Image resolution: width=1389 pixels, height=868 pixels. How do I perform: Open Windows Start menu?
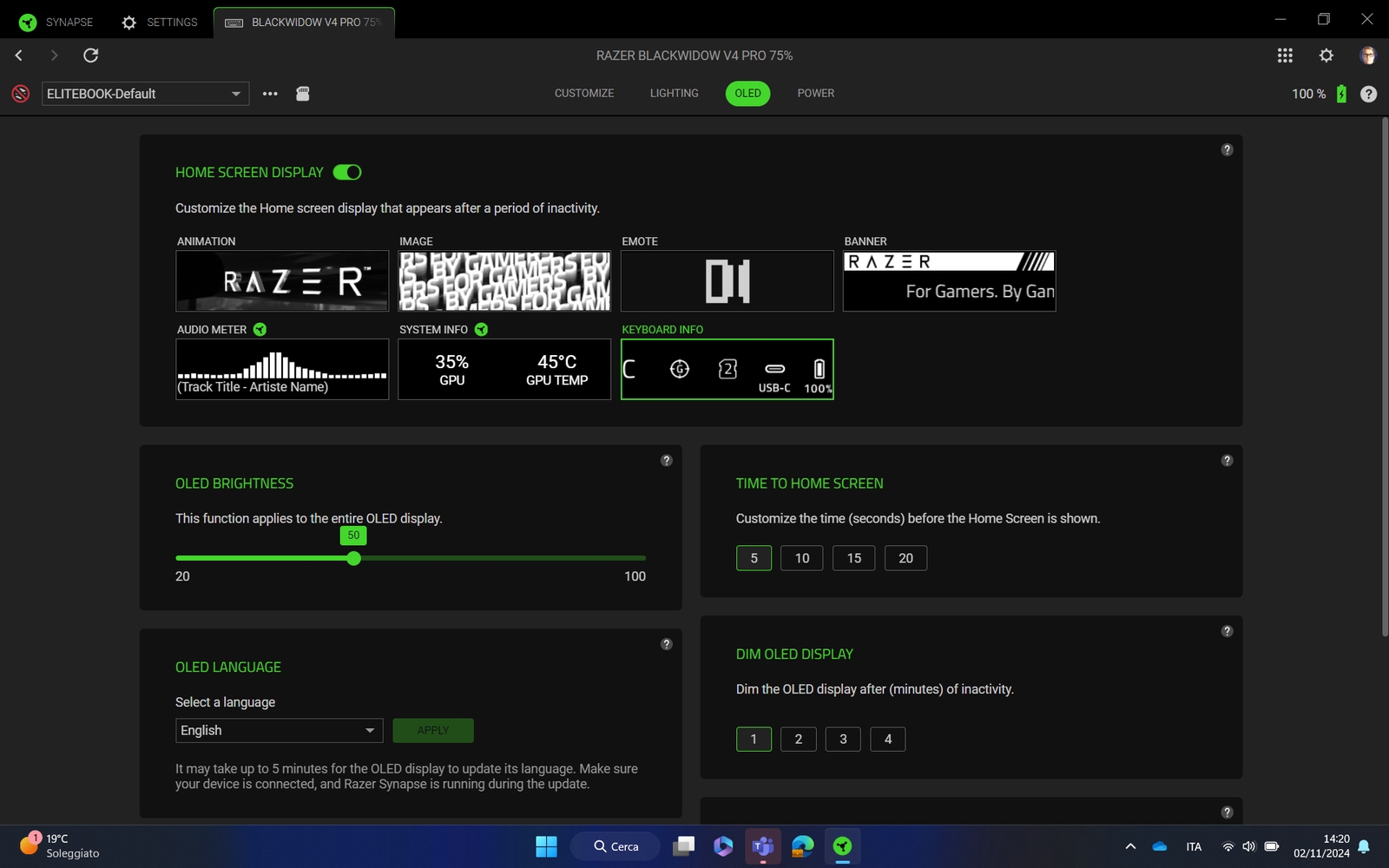546,846
